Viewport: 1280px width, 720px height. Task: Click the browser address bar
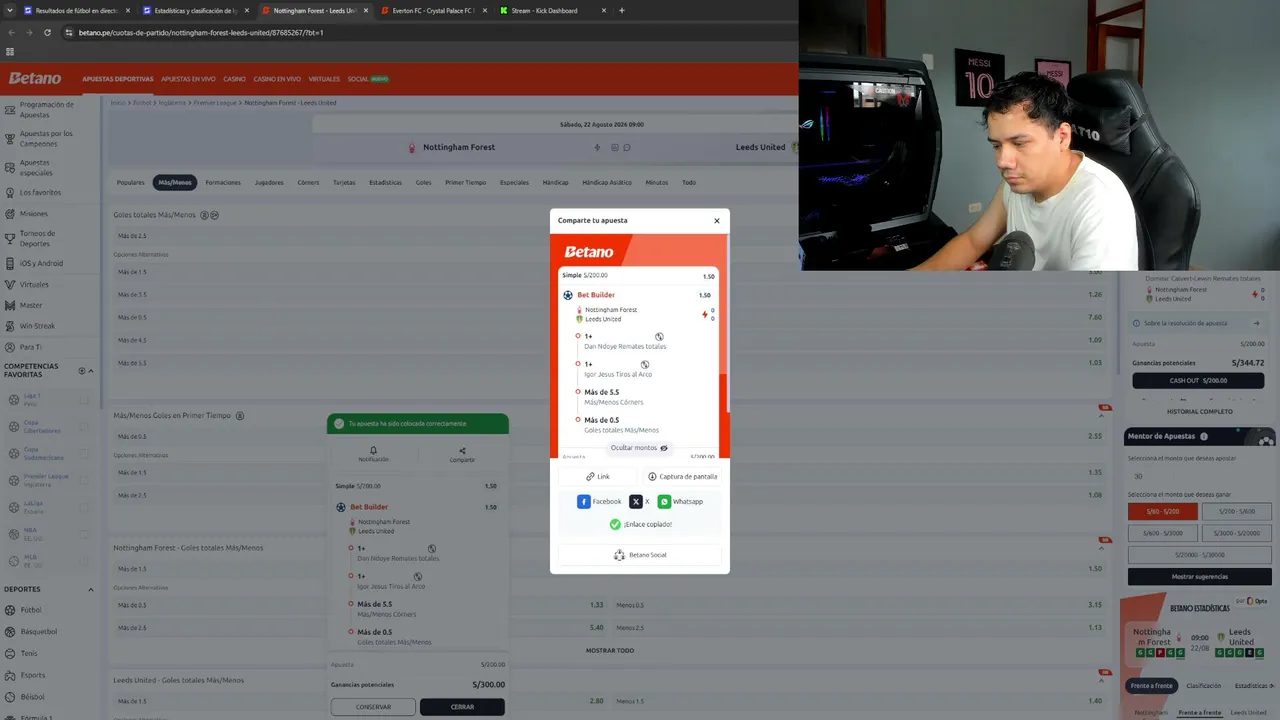click(420, 32)
